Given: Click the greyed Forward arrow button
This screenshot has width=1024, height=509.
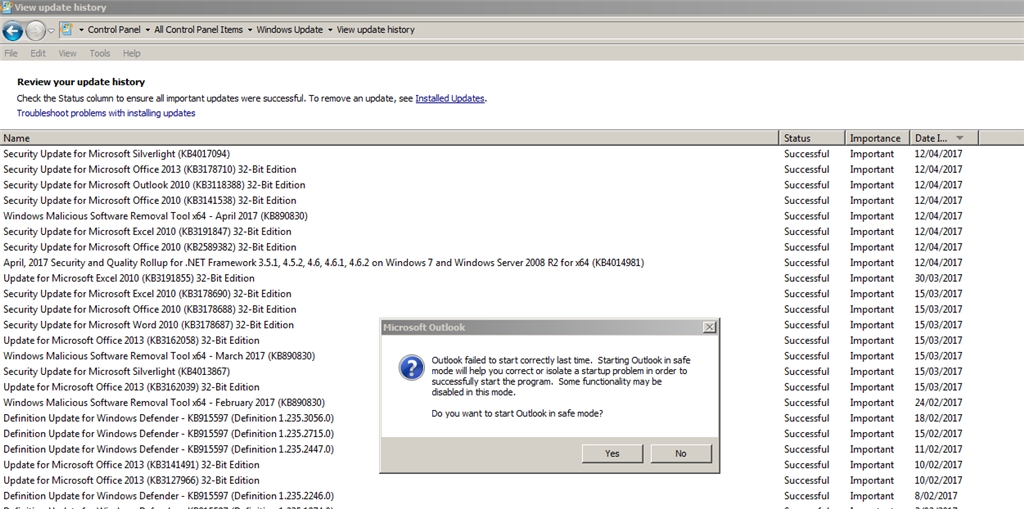Looking at the screenshot, I should pos(35,30).
